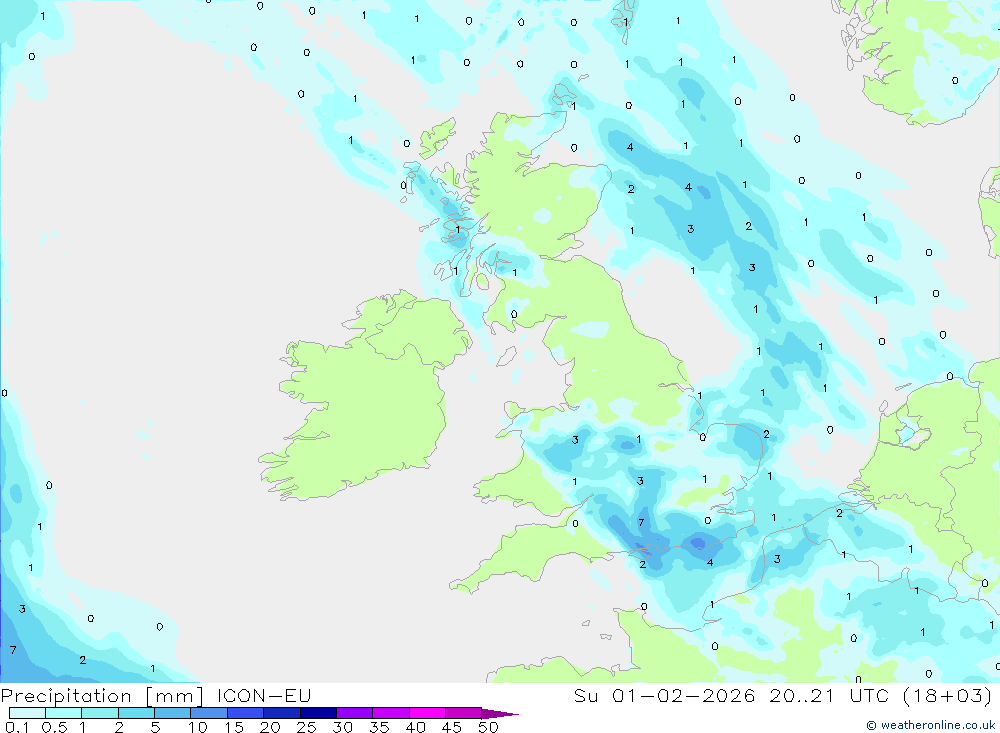
Task: Click the '0.1' legend scale label
Action: click(17, 727)
